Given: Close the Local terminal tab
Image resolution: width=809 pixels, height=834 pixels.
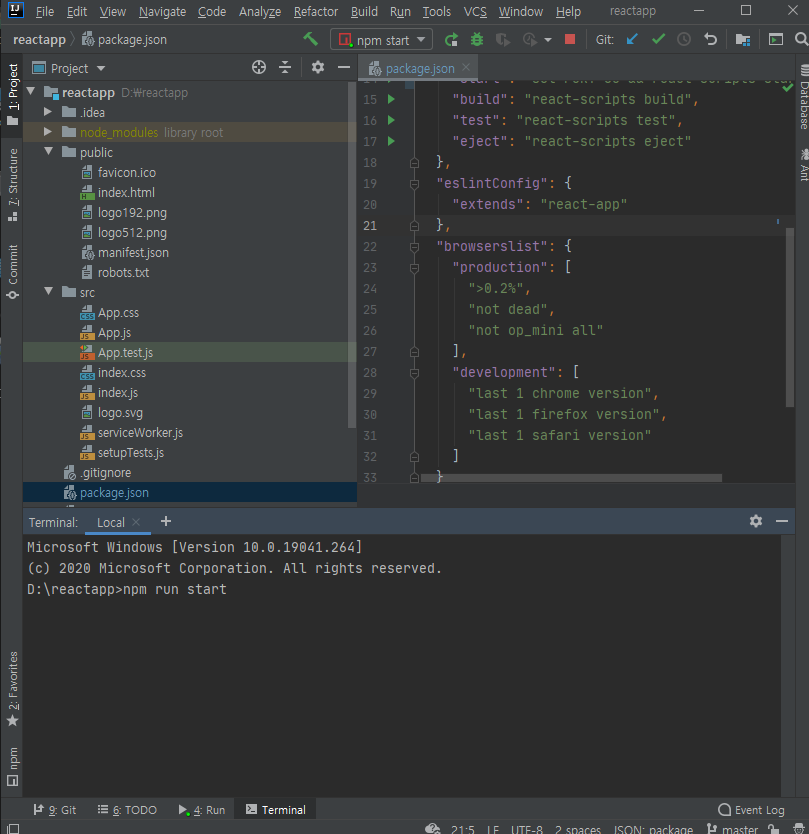Looking at the screenshot, I should click(x=136, y=522).
